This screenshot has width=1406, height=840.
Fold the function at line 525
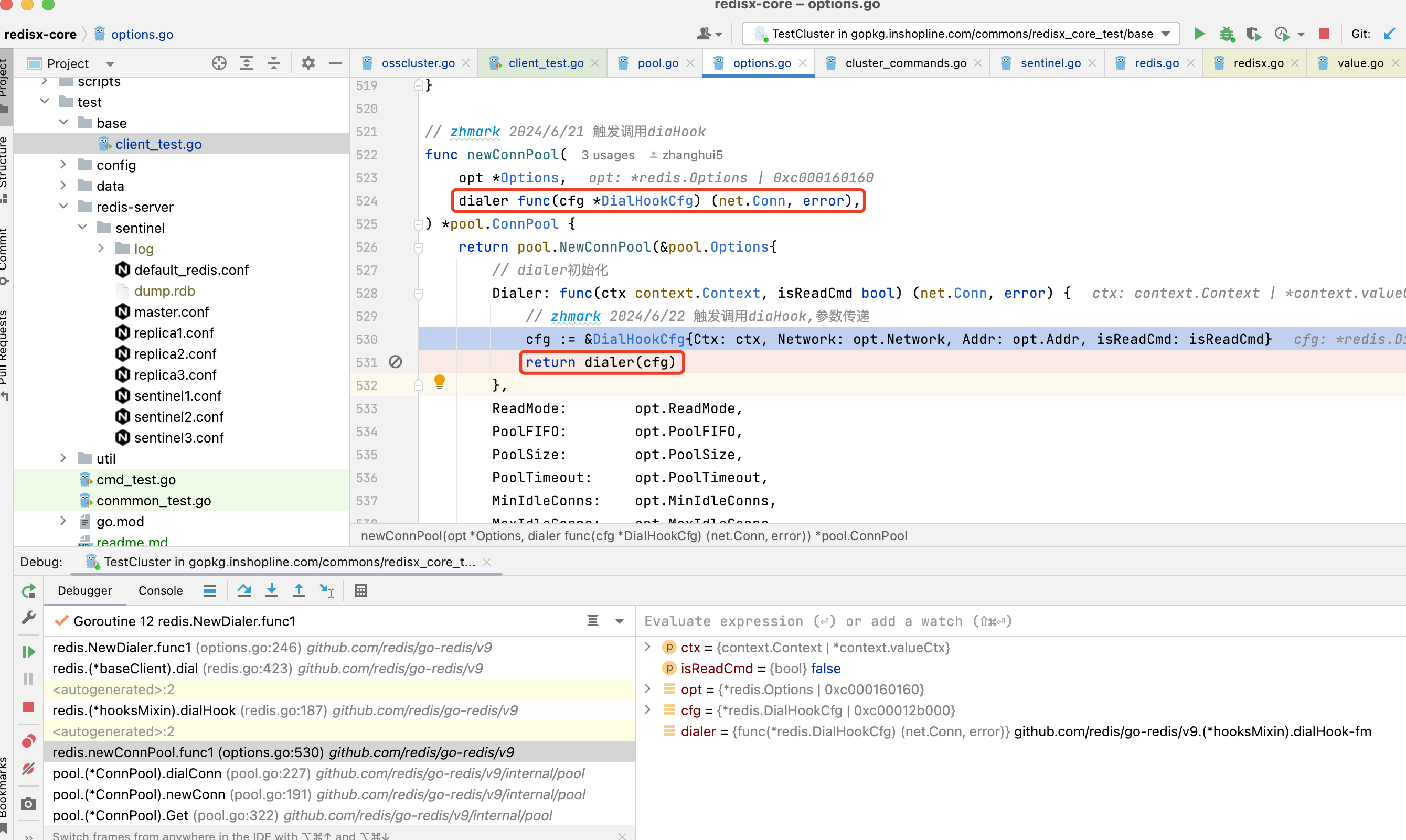(419, 225)
